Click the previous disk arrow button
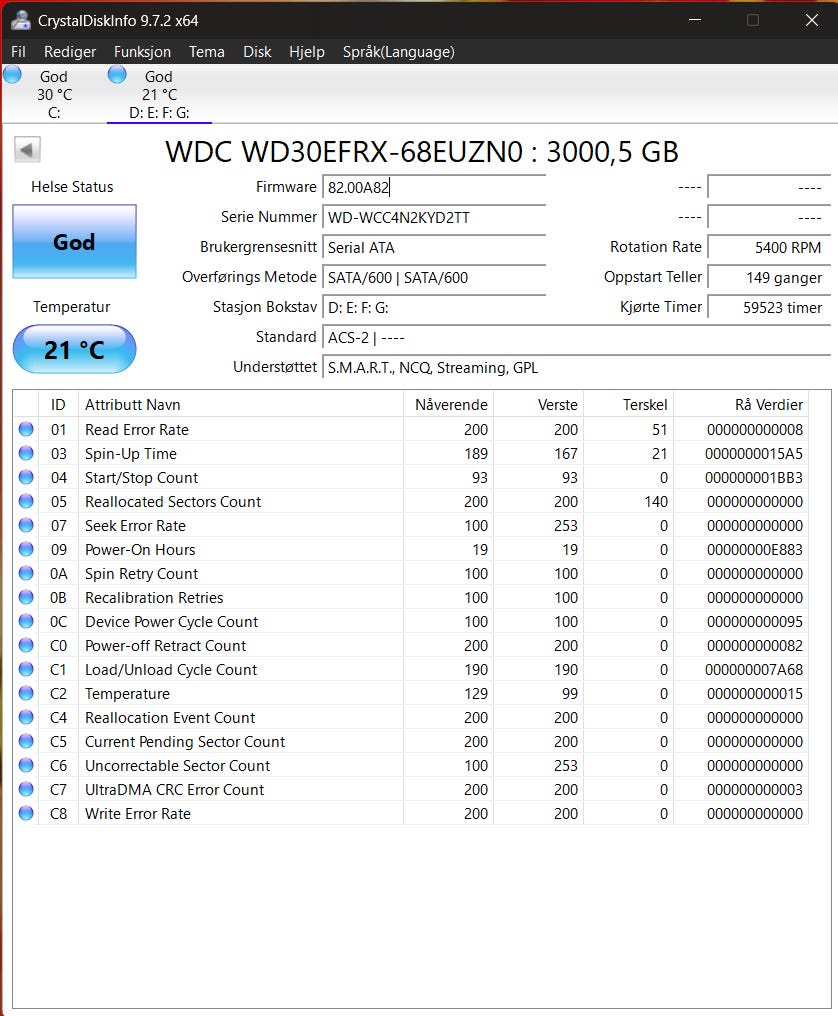 27,150
